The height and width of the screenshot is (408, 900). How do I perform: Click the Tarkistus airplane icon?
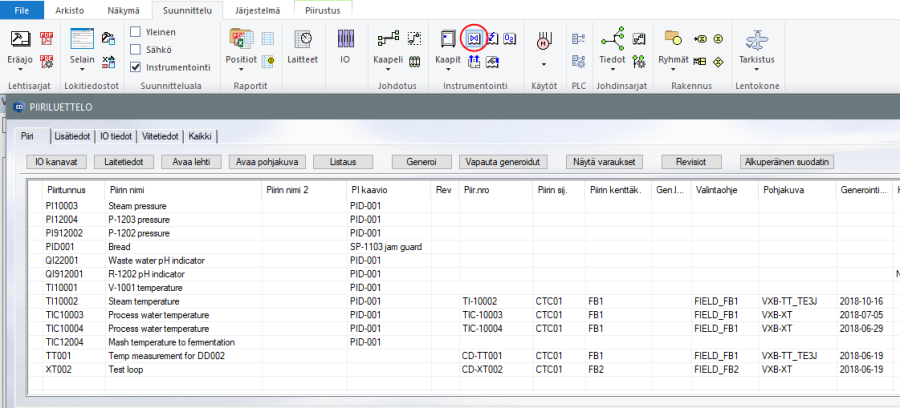coord(756,41)
